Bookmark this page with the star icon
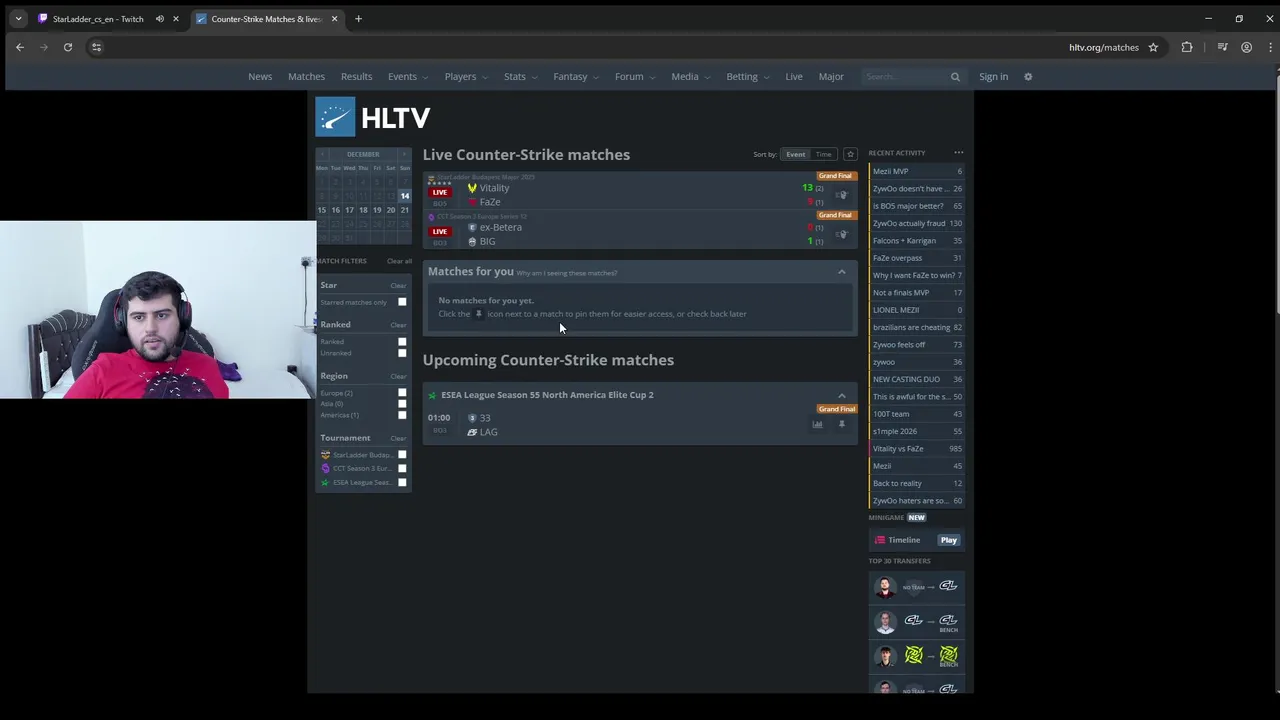The image size is (1280, 720). click(1153, 47)
